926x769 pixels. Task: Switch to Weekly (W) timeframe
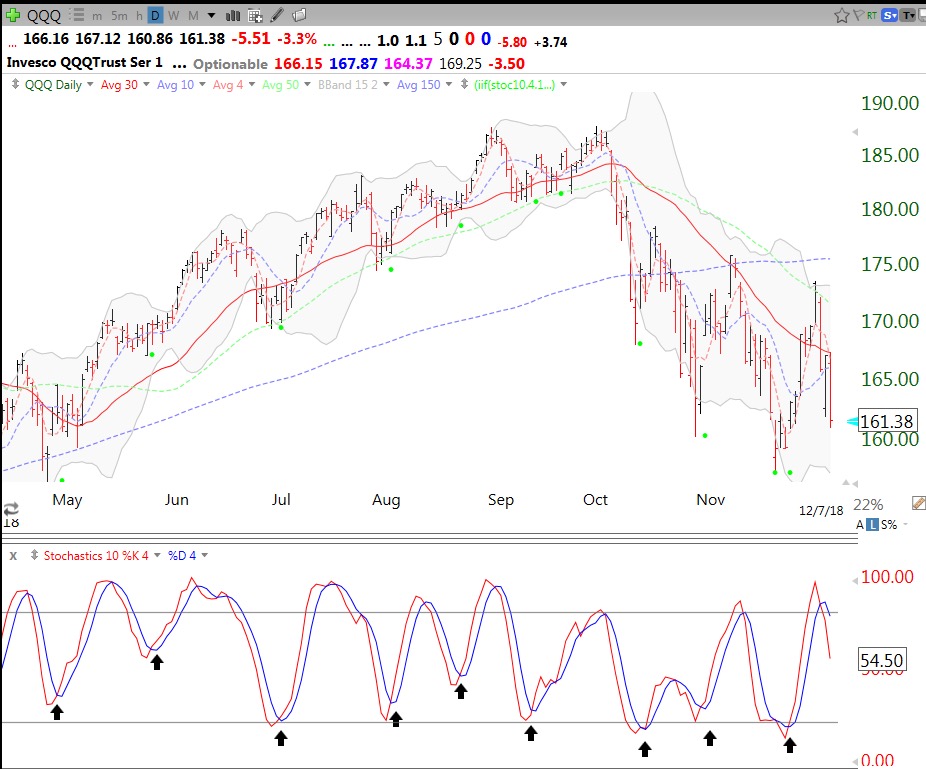click(174, 16)
